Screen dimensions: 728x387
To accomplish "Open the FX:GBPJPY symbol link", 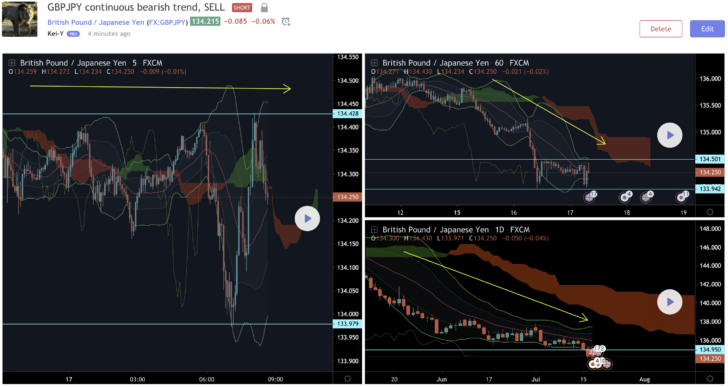I will click(167, 22).
